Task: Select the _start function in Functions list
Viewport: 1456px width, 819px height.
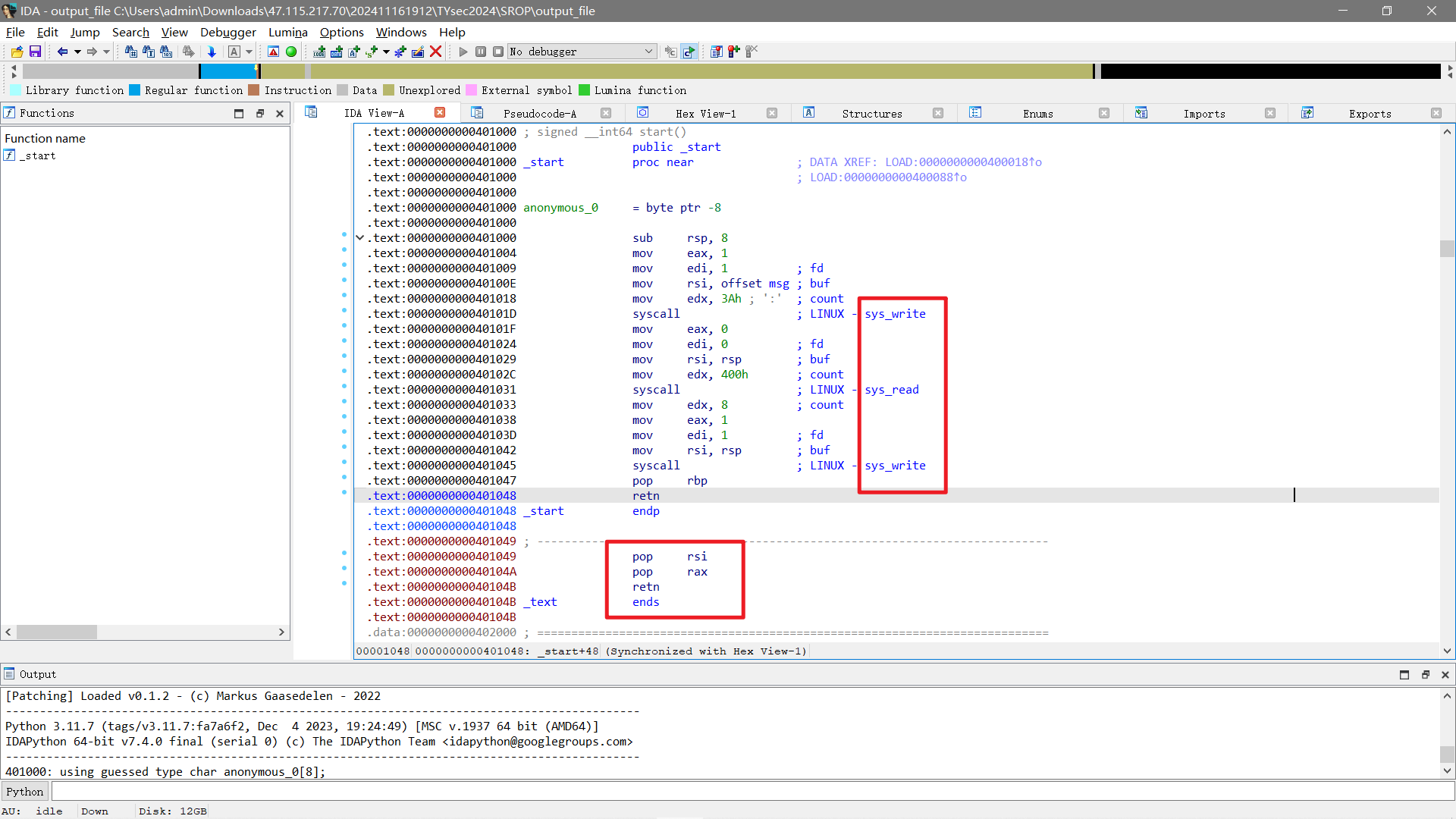Action: click(38, 155)
